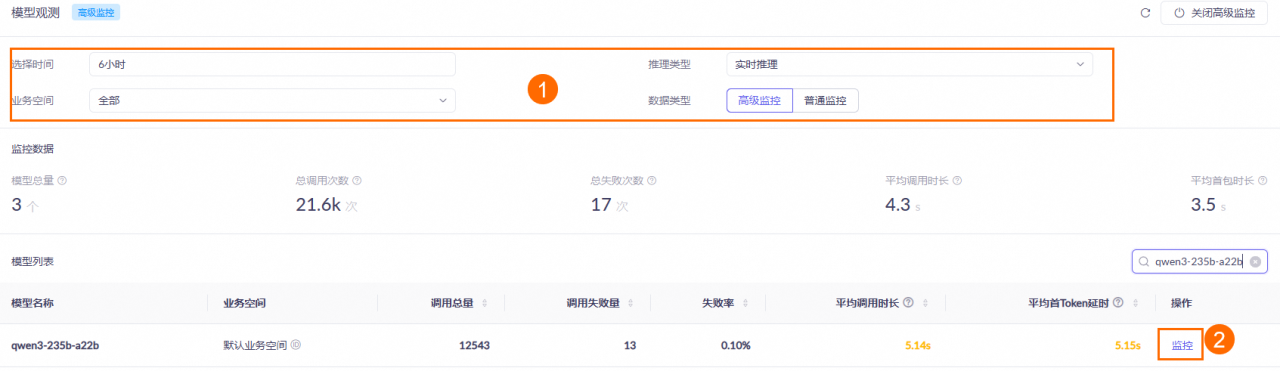Click the 监控 link for qwen3-235b-a22b

click(x=1182, y=346)
